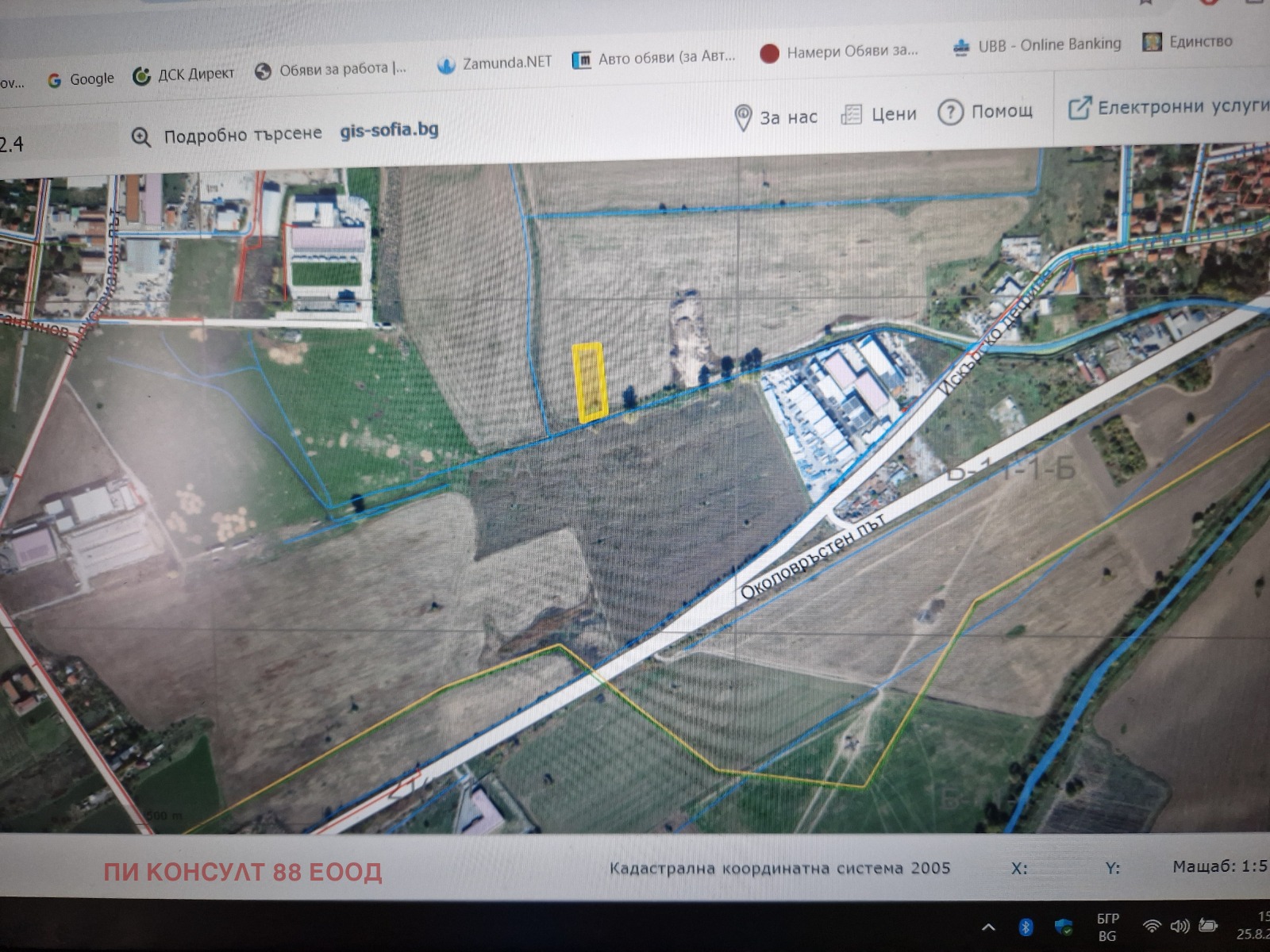The height and width of the screenshot is (952, 1270).
Task: Open the volume speaker tray icon
Action: point(1180,927)
